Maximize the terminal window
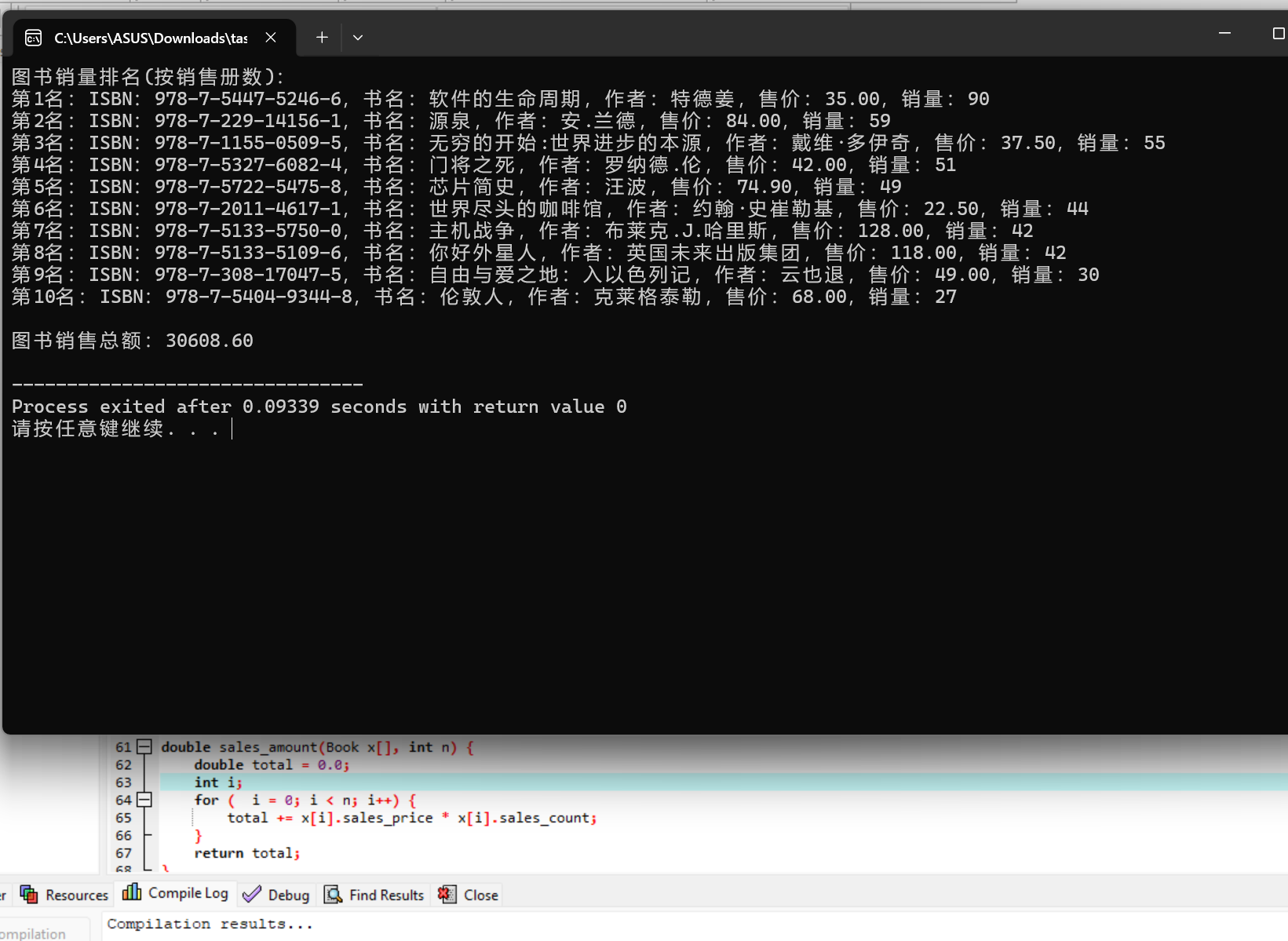 [x=1278, y=34]
